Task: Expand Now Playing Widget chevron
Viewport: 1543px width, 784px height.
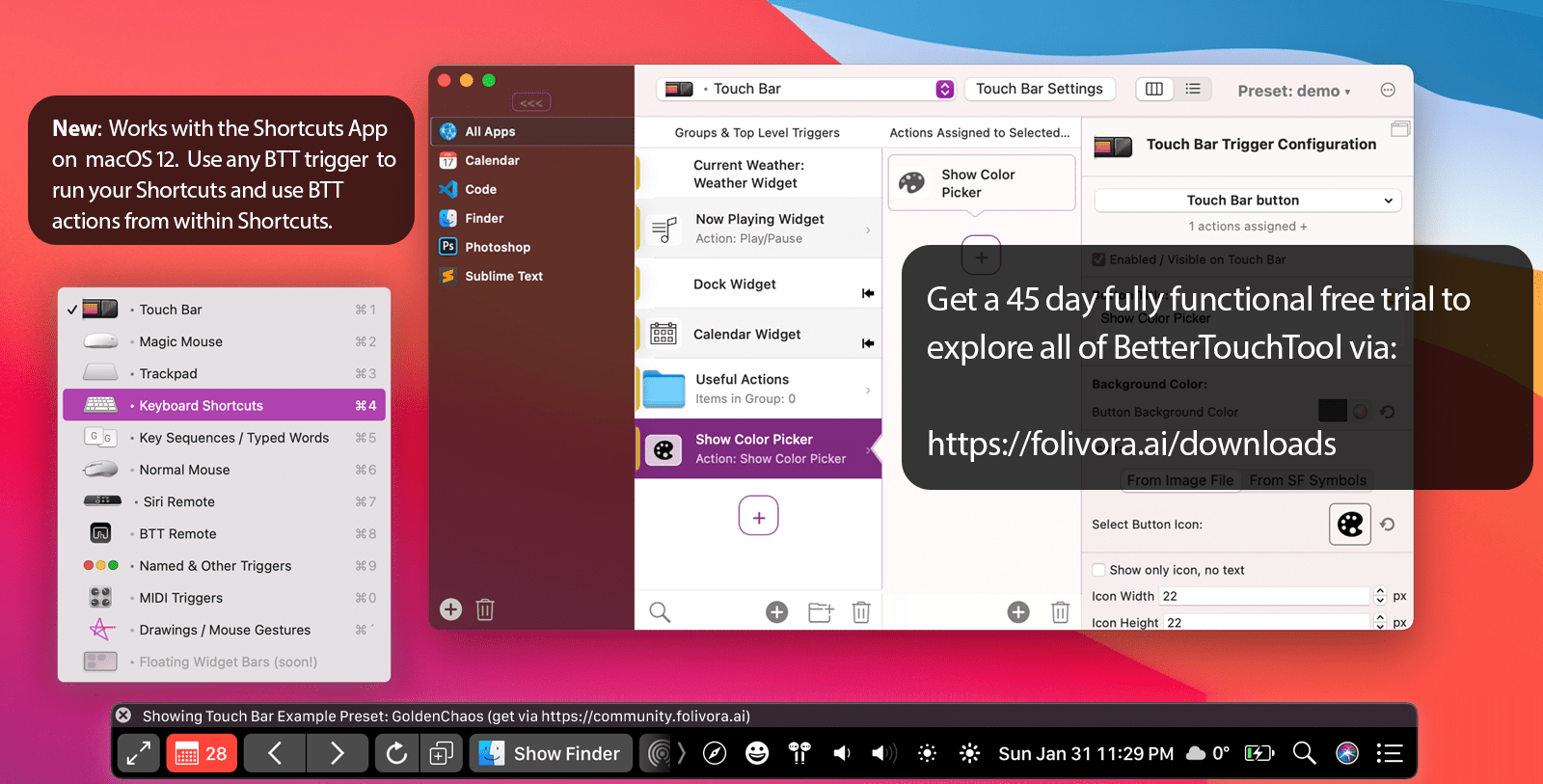Action: 868,230
